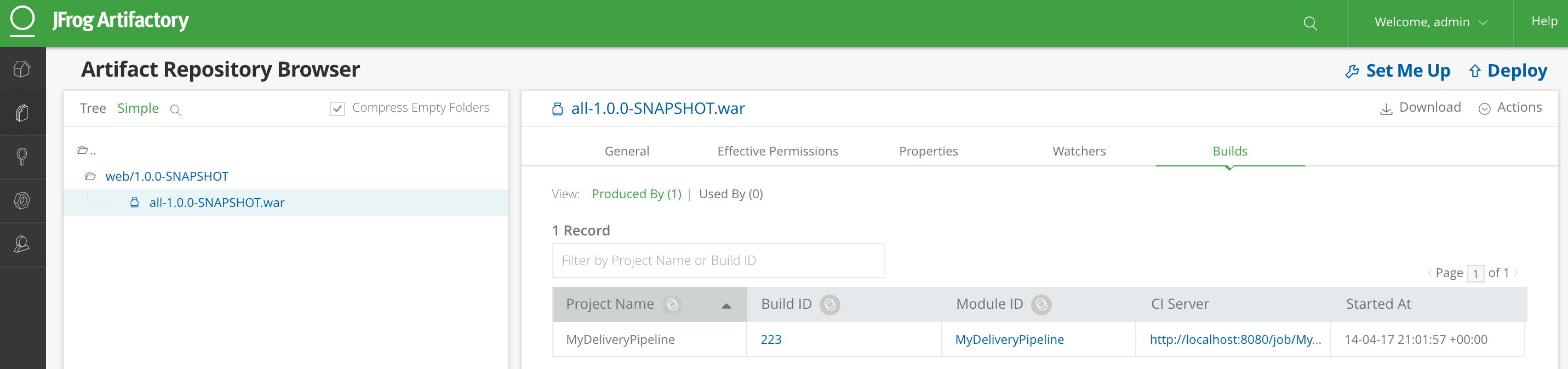
Task: Open the Admin user icon in the sidebar
Action: (x=22, y=244)
